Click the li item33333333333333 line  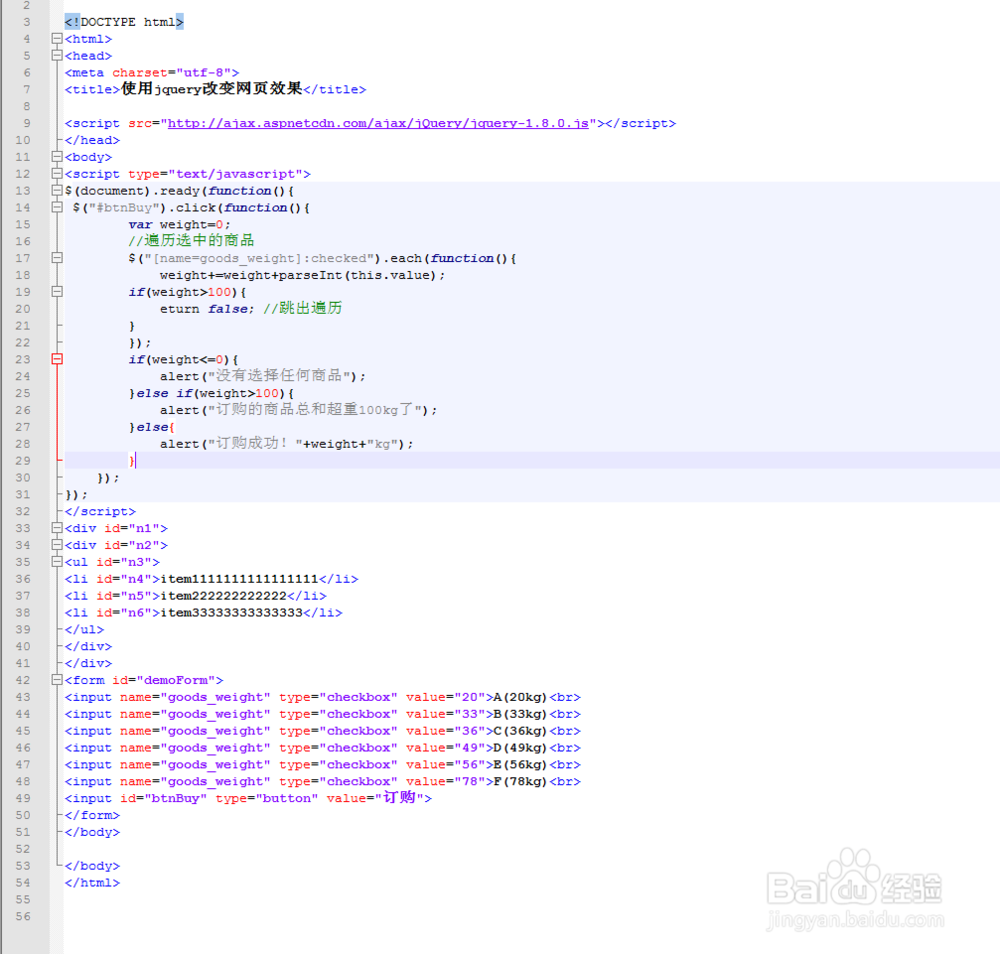coord(203,613)
